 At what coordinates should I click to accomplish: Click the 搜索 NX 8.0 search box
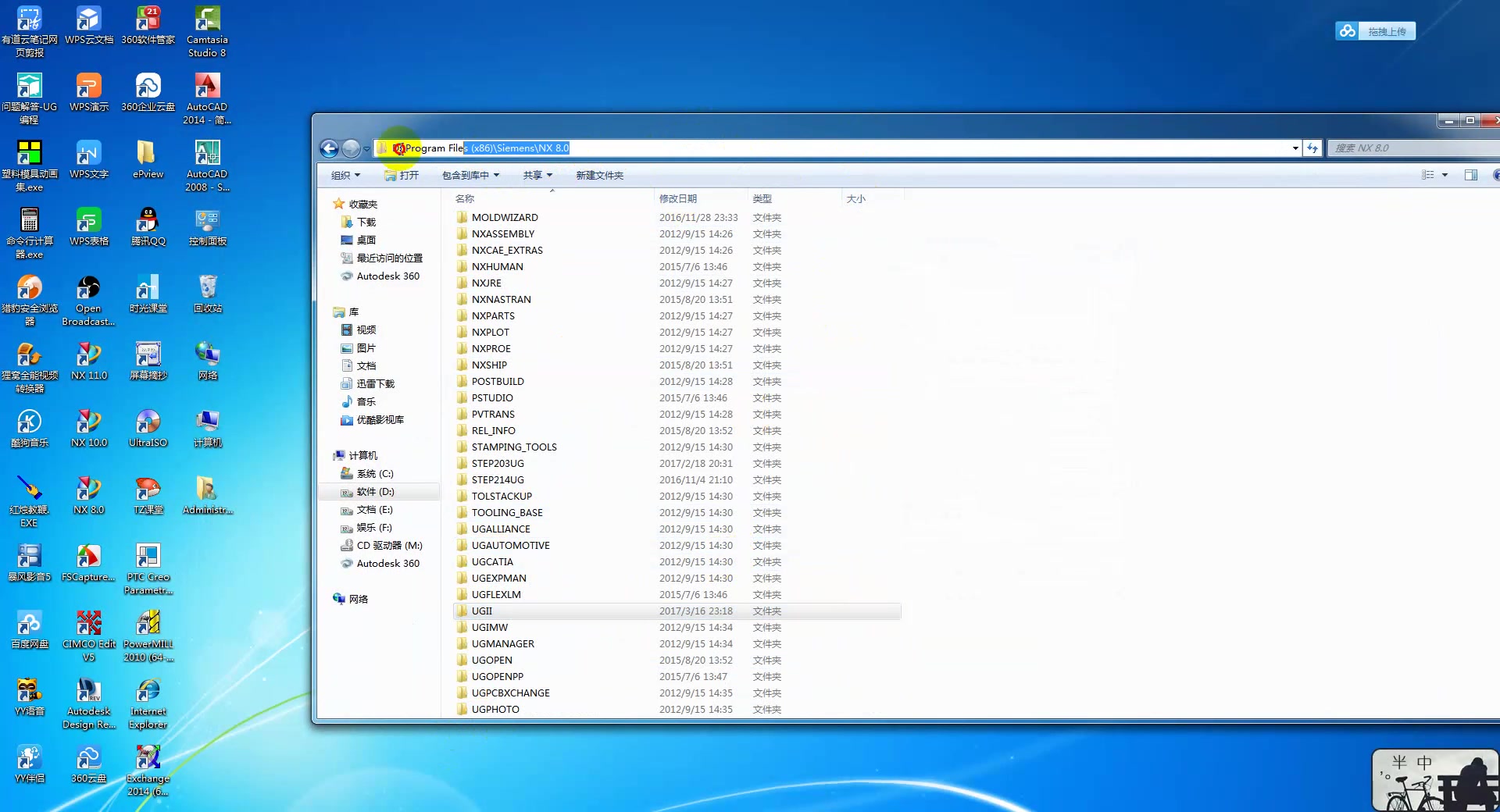coord(1412,148)
